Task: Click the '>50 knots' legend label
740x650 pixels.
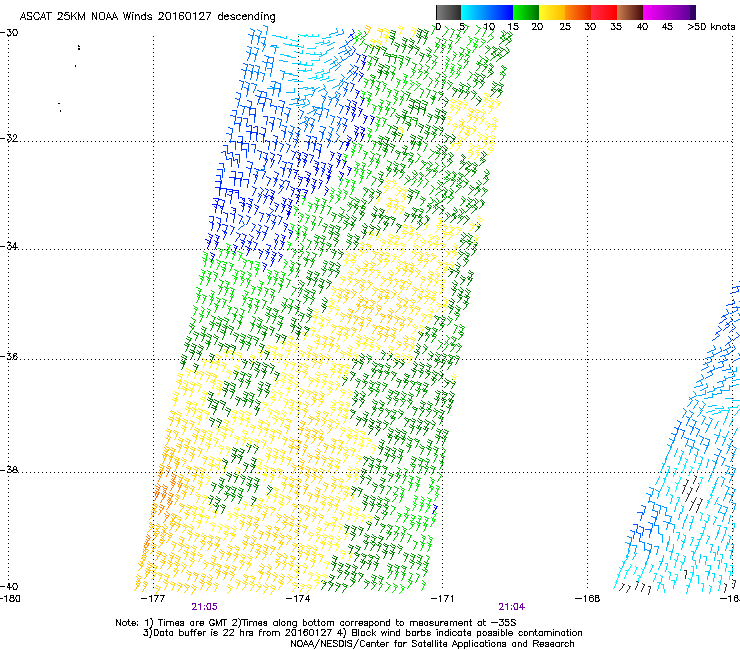Action: [x=711, y=27]
